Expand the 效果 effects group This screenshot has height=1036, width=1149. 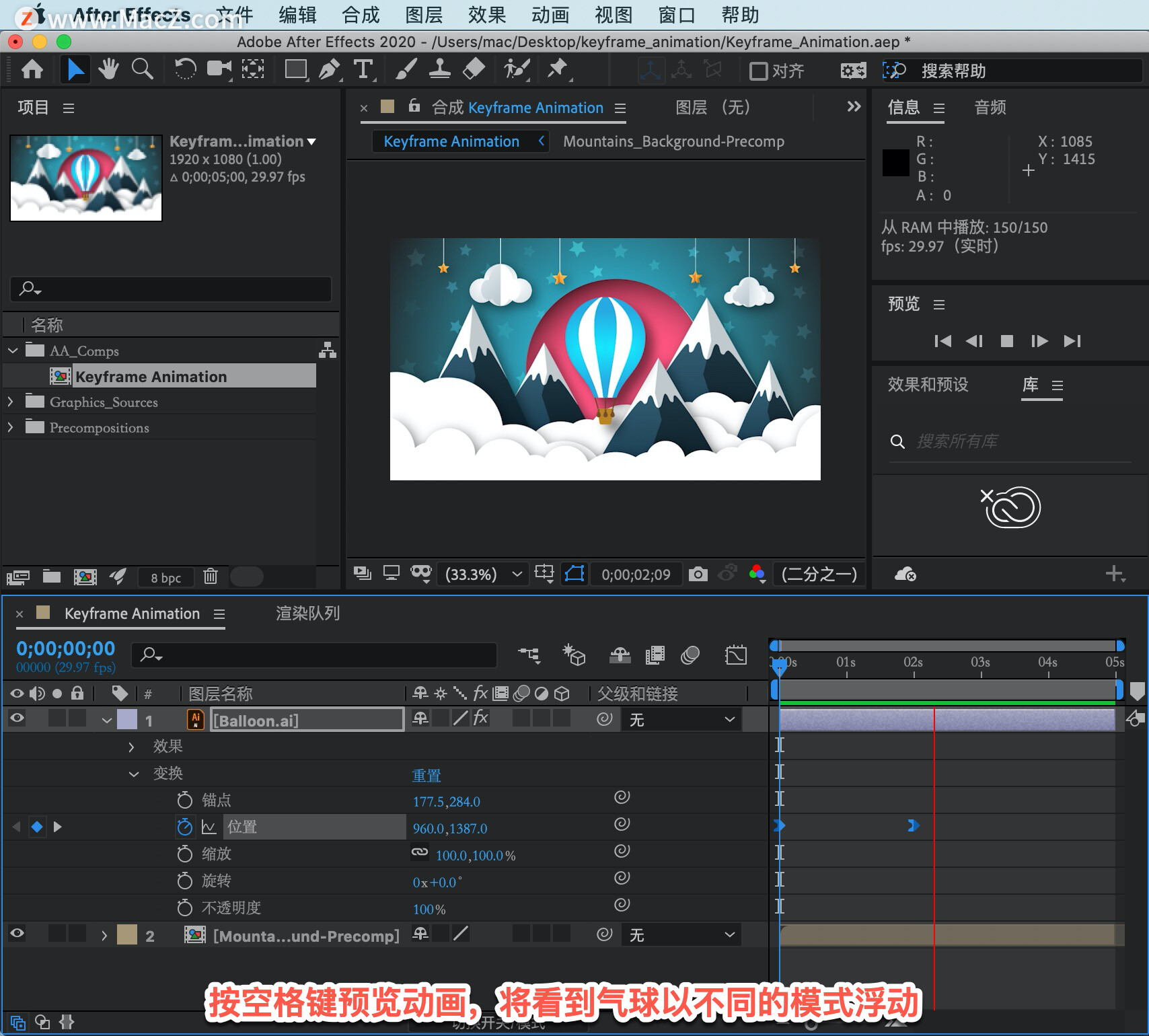[131, 747]
